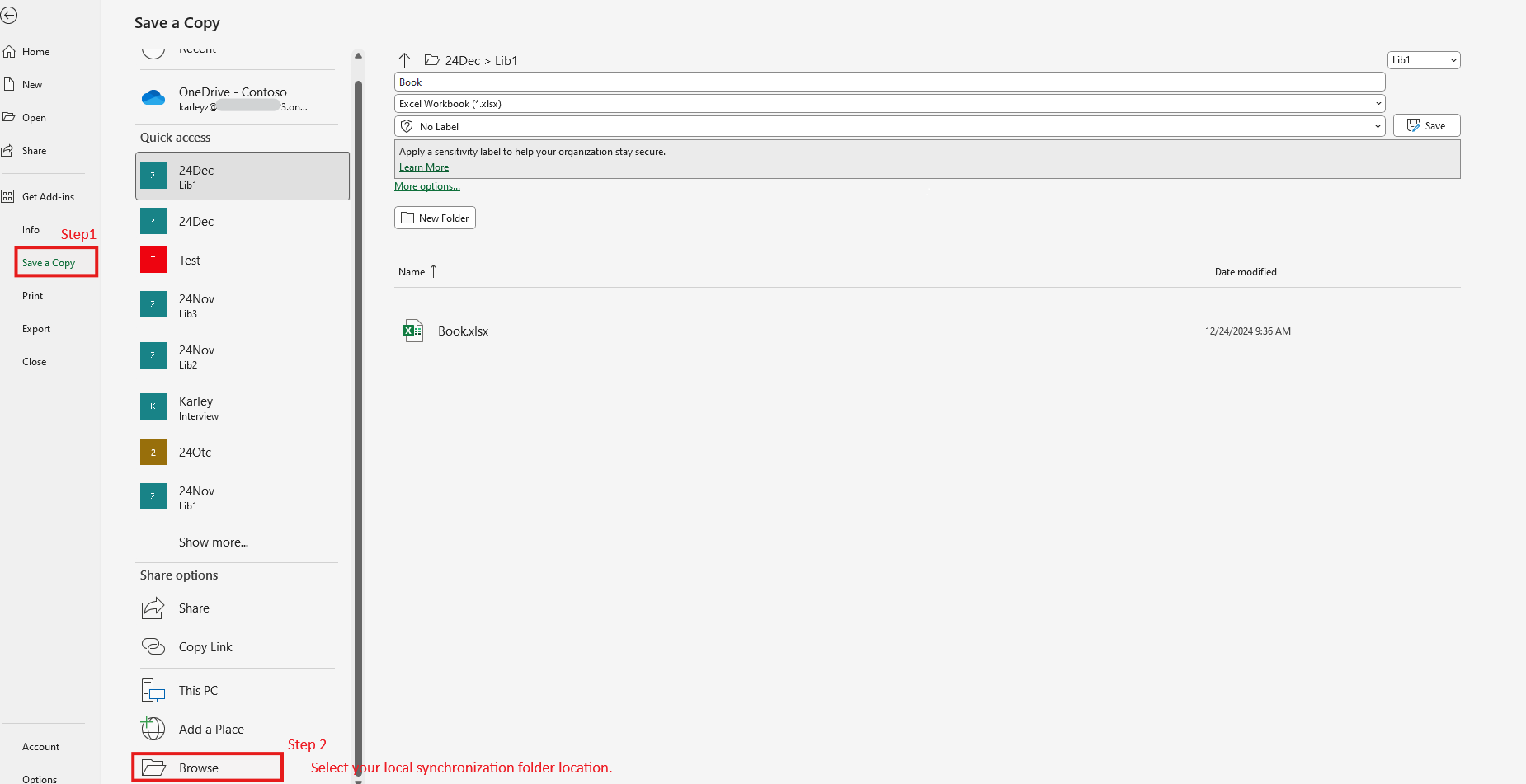This screenshot has height=784, width=1526.
Task: Click the Book.xlsx file name
Action: tap(463, 331)
